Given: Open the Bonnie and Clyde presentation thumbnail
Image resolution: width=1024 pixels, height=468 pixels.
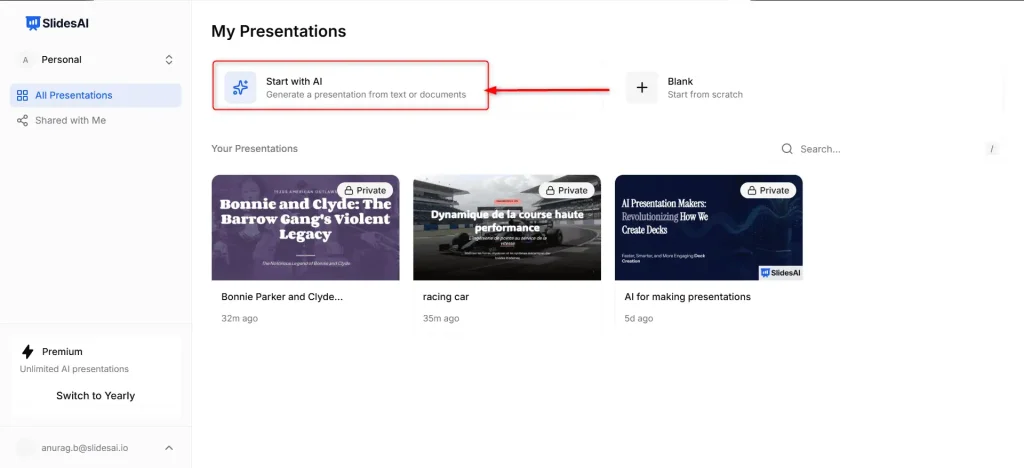Looking at the screenshot, I should pos(306,228).
